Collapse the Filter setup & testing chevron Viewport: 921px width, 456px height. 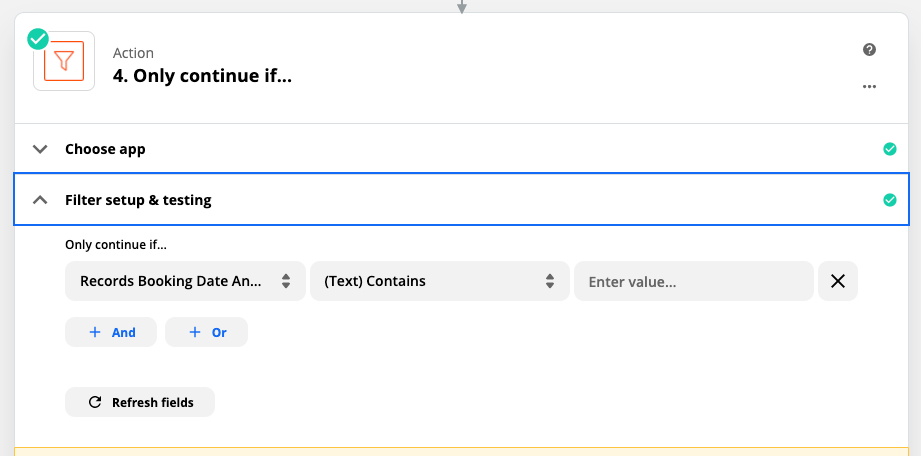click(40, 200)
